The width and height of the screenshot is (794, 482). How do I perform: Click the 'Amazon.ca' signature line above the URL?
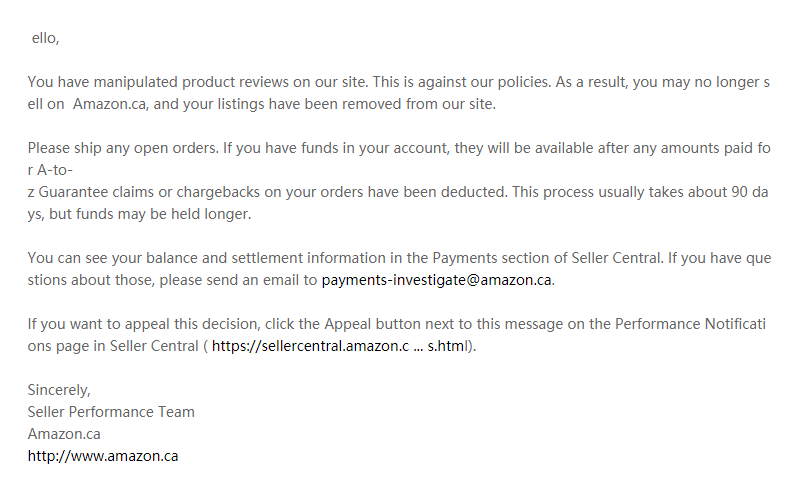[64, 434]
